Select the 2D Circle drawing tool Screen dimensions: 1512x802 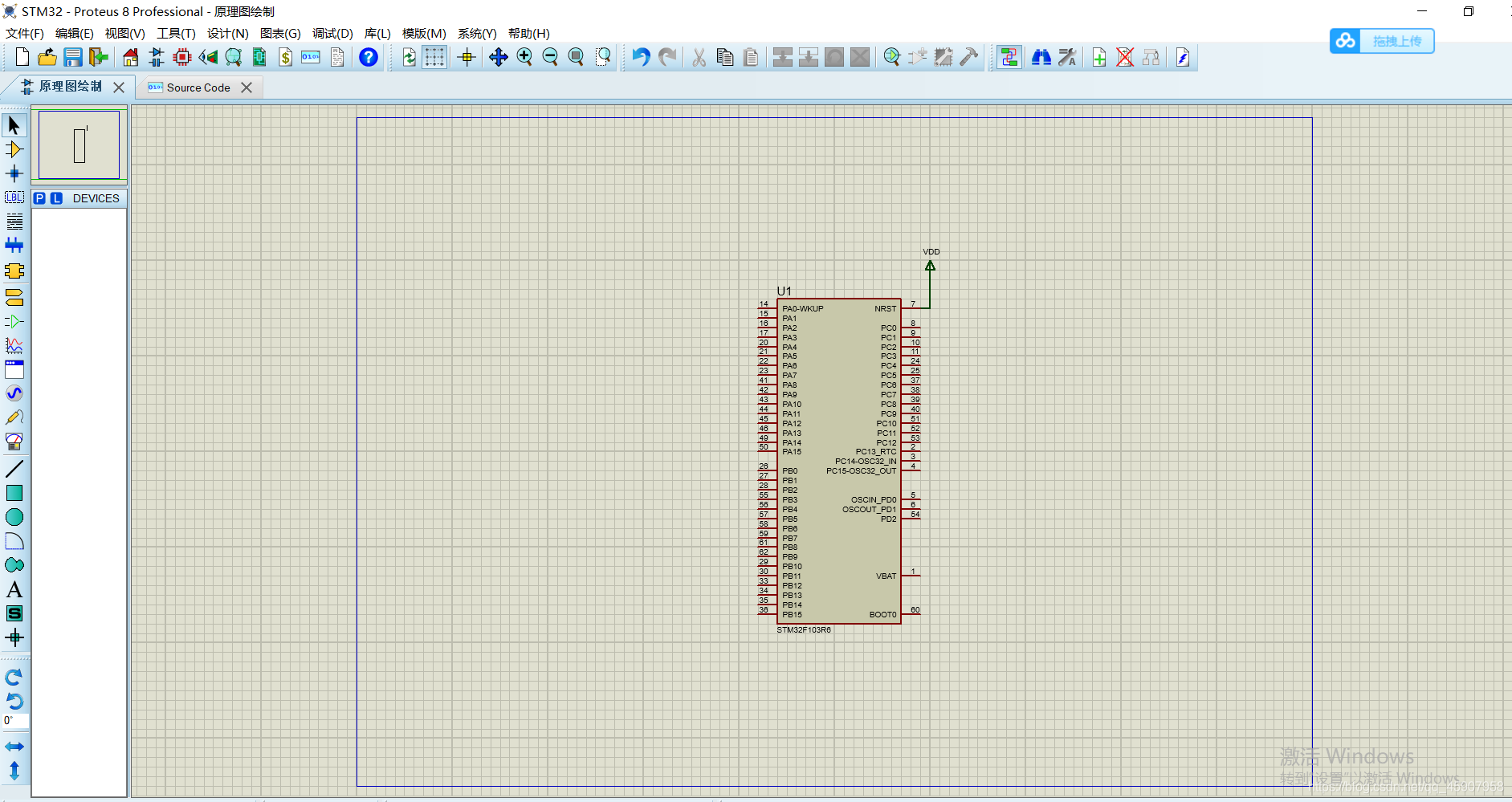[x=14, y=517]
